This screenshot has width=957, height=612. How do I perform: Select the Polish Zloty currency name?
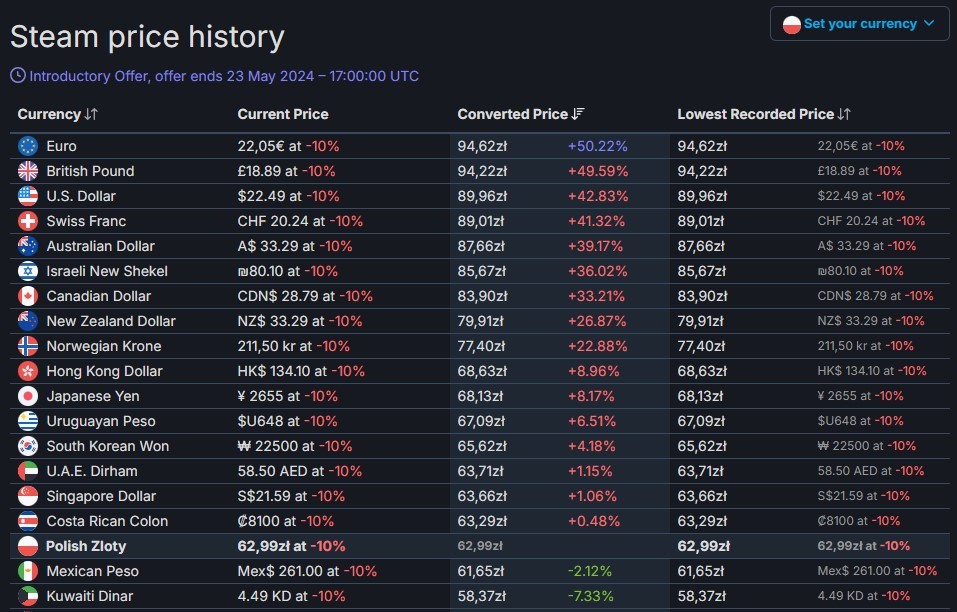(86, 547)
